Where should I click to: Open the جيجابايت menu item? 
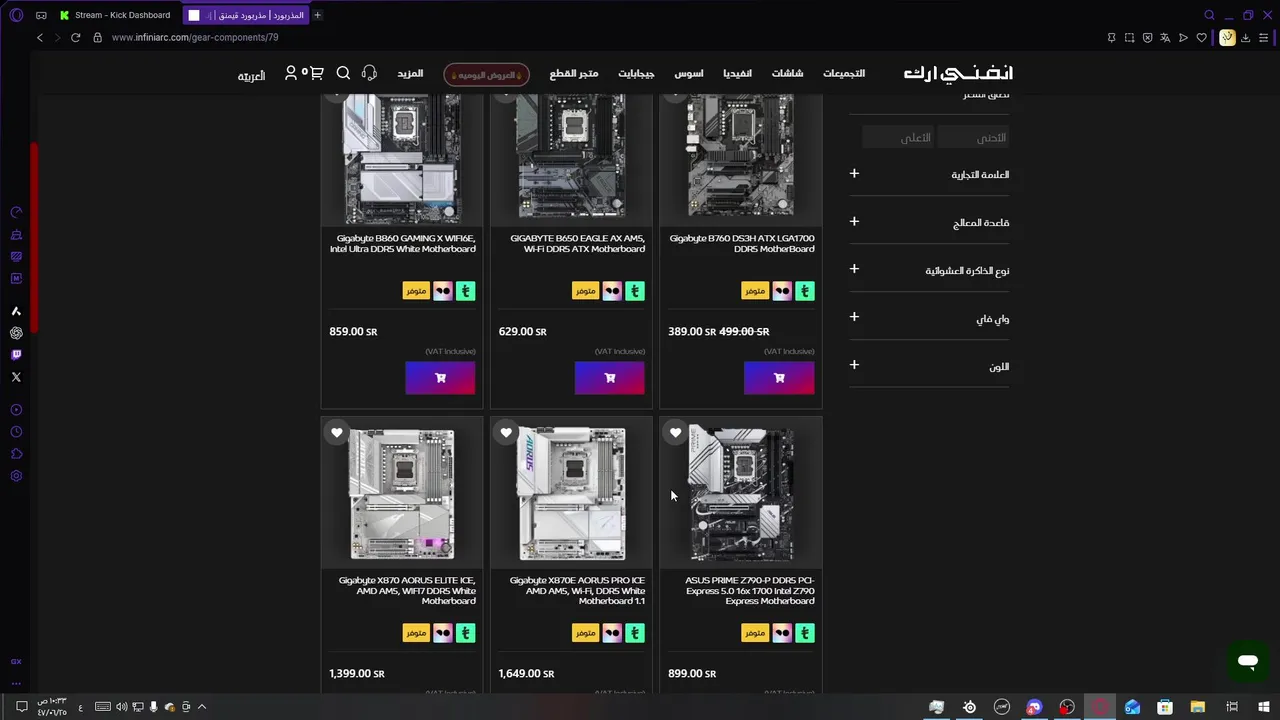coord(636,73)
